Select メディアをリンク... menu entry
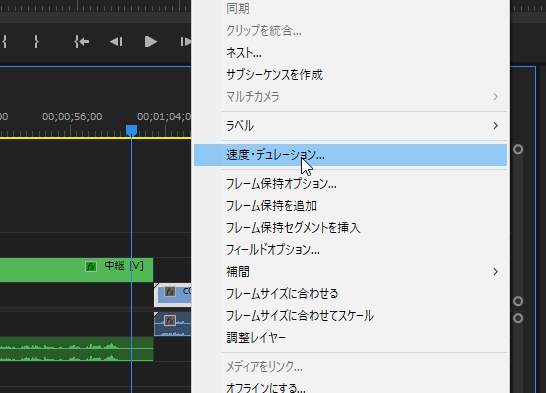This screenshot has height=393, width=546. tap(350, 367)
